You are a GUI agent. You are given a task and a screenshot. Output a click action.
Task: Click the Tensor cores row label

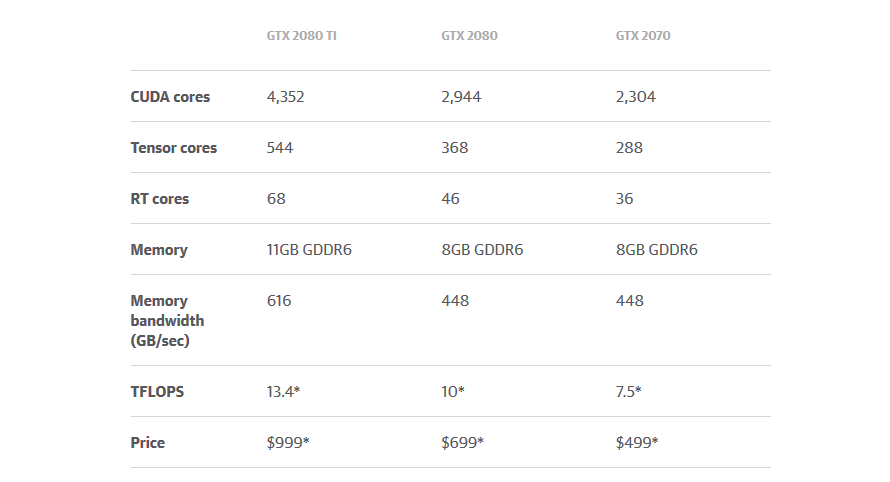[174, 148]
